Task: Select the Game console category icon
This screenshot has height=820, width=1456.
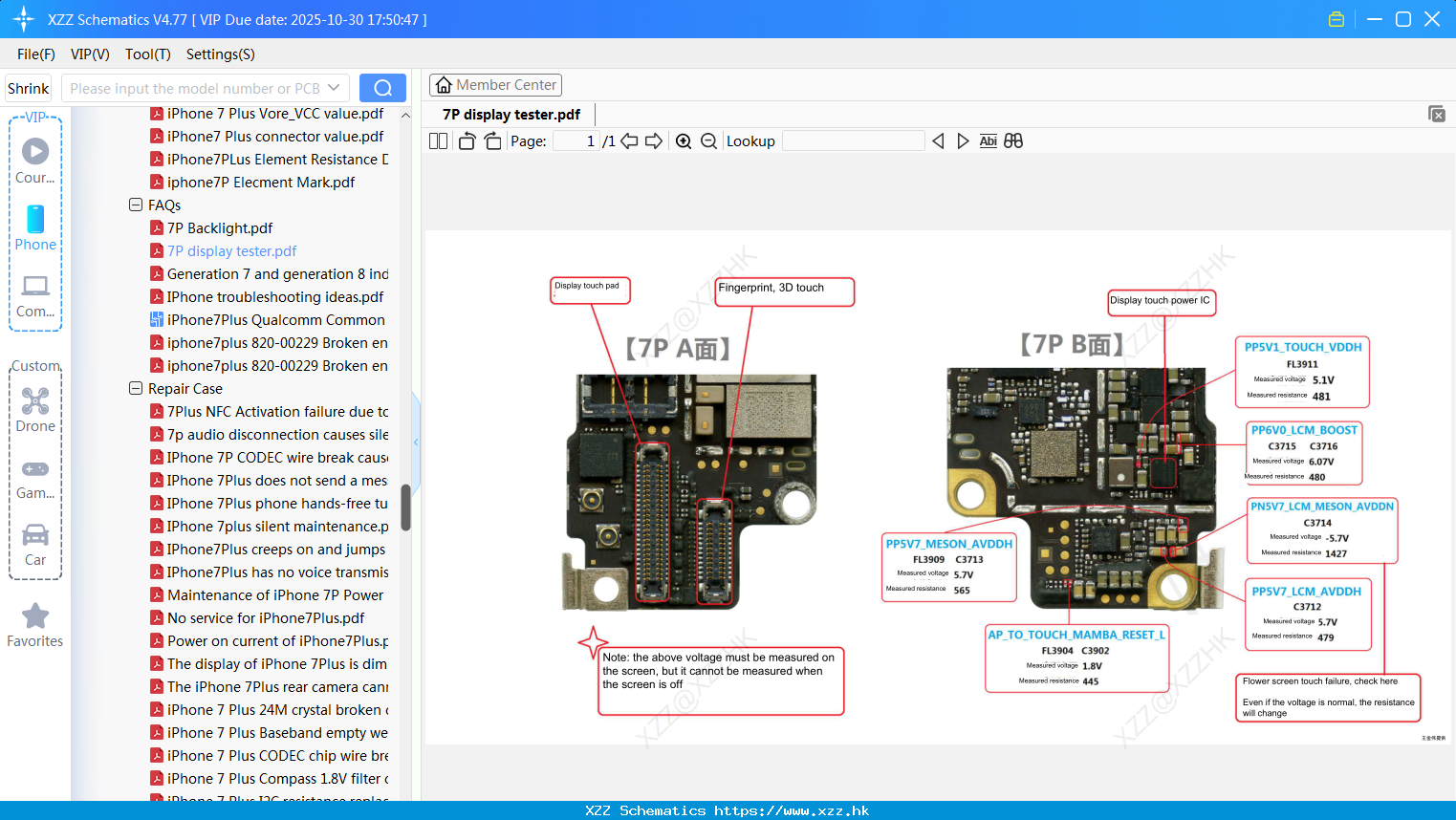Action: [x=35, y=479]
